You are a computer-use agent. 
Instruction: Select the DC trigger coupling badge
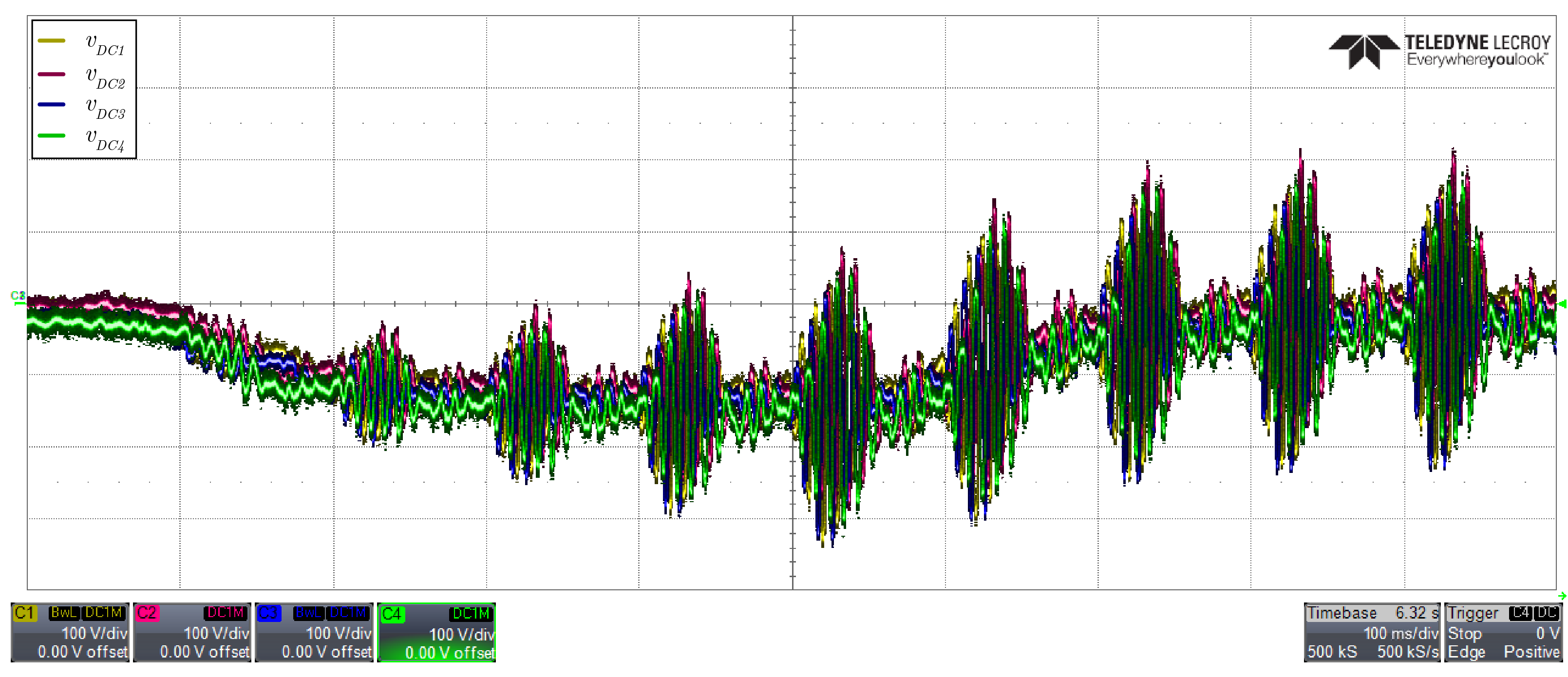[x=1546, y=613]
